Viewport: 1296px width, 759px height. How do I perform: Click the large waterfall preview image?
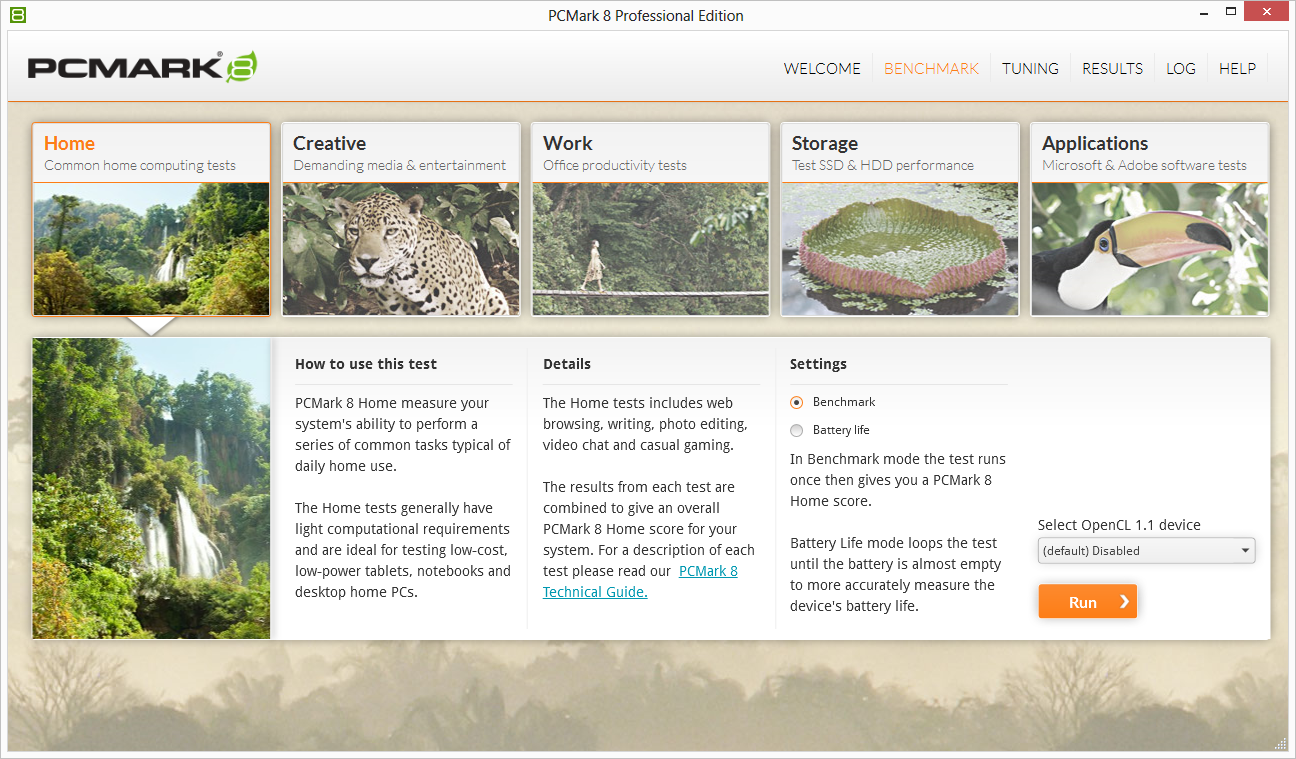pos(151,488)
